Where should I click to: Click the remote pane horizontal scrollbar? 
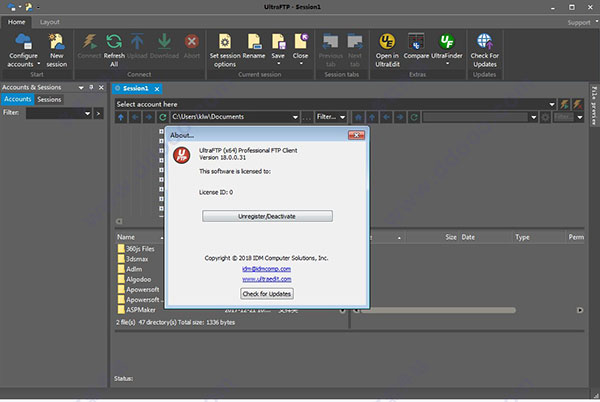pyautogui.click(x=439, y=310)
